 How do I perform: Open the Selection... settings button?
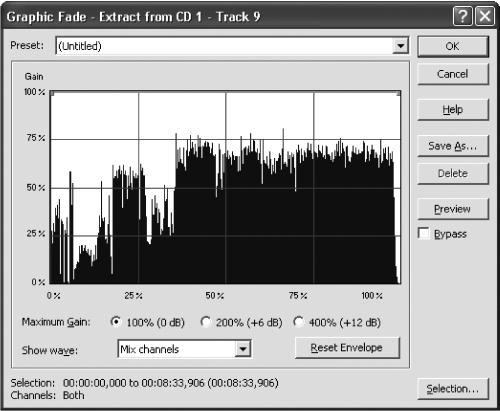(453, 389)
